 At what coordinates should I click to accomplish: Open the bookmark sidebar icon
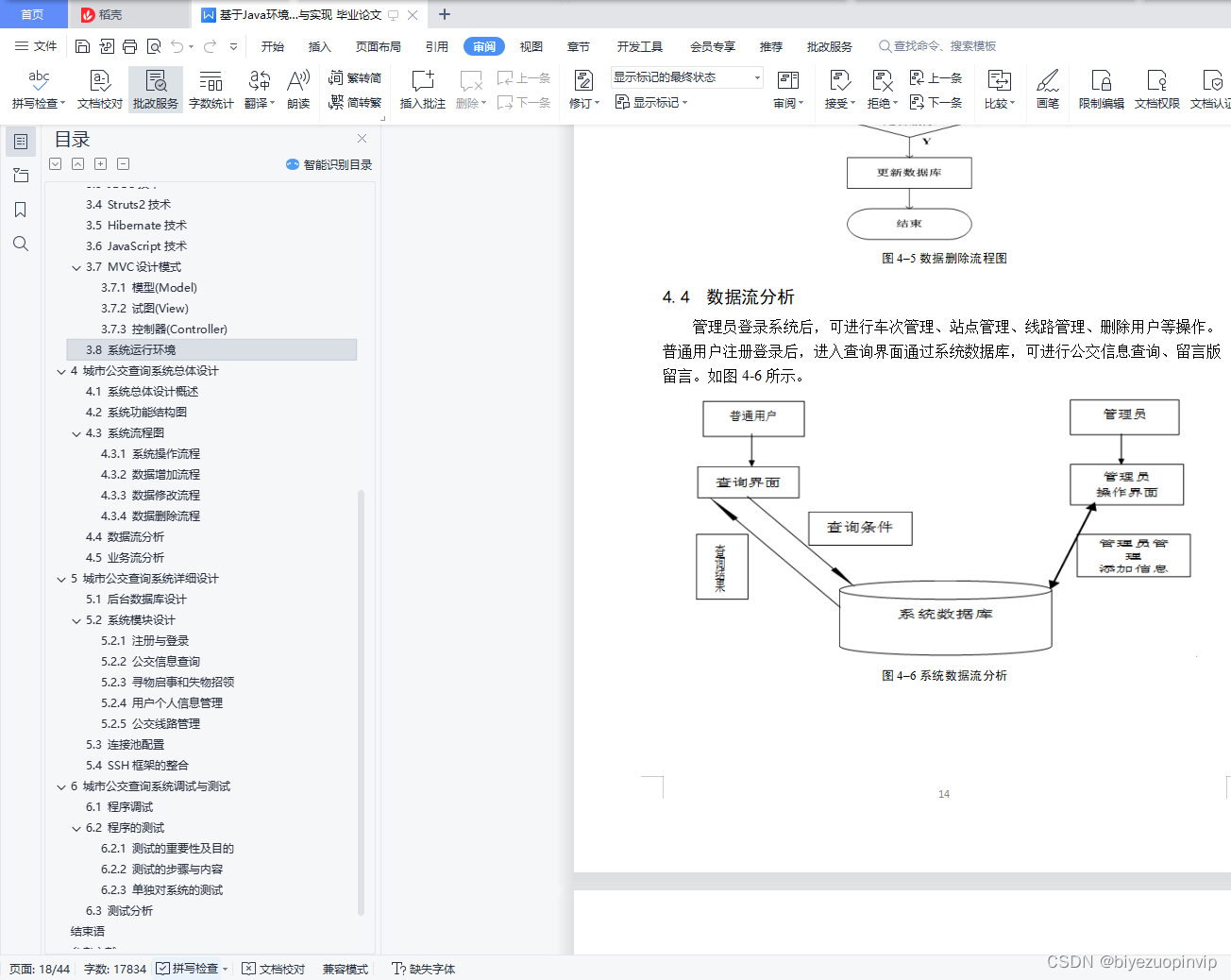pos(21,210)
